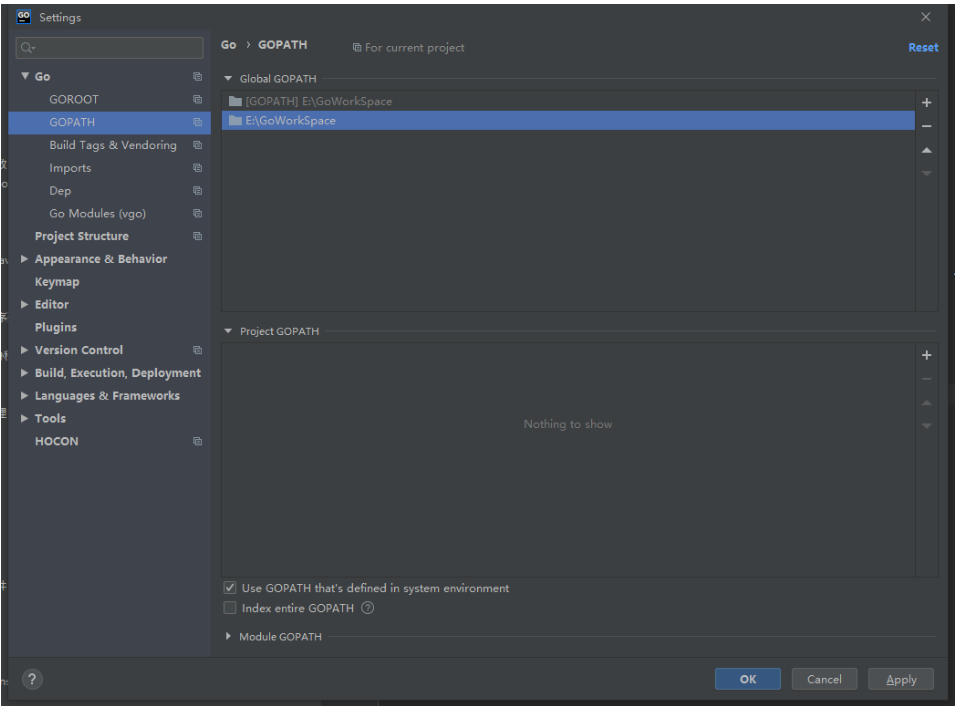This screenshot has height=706, width=957.
Task: Uncheck 'Use GOPATH that's defined in system environment'
Action: tap(230, 588)
